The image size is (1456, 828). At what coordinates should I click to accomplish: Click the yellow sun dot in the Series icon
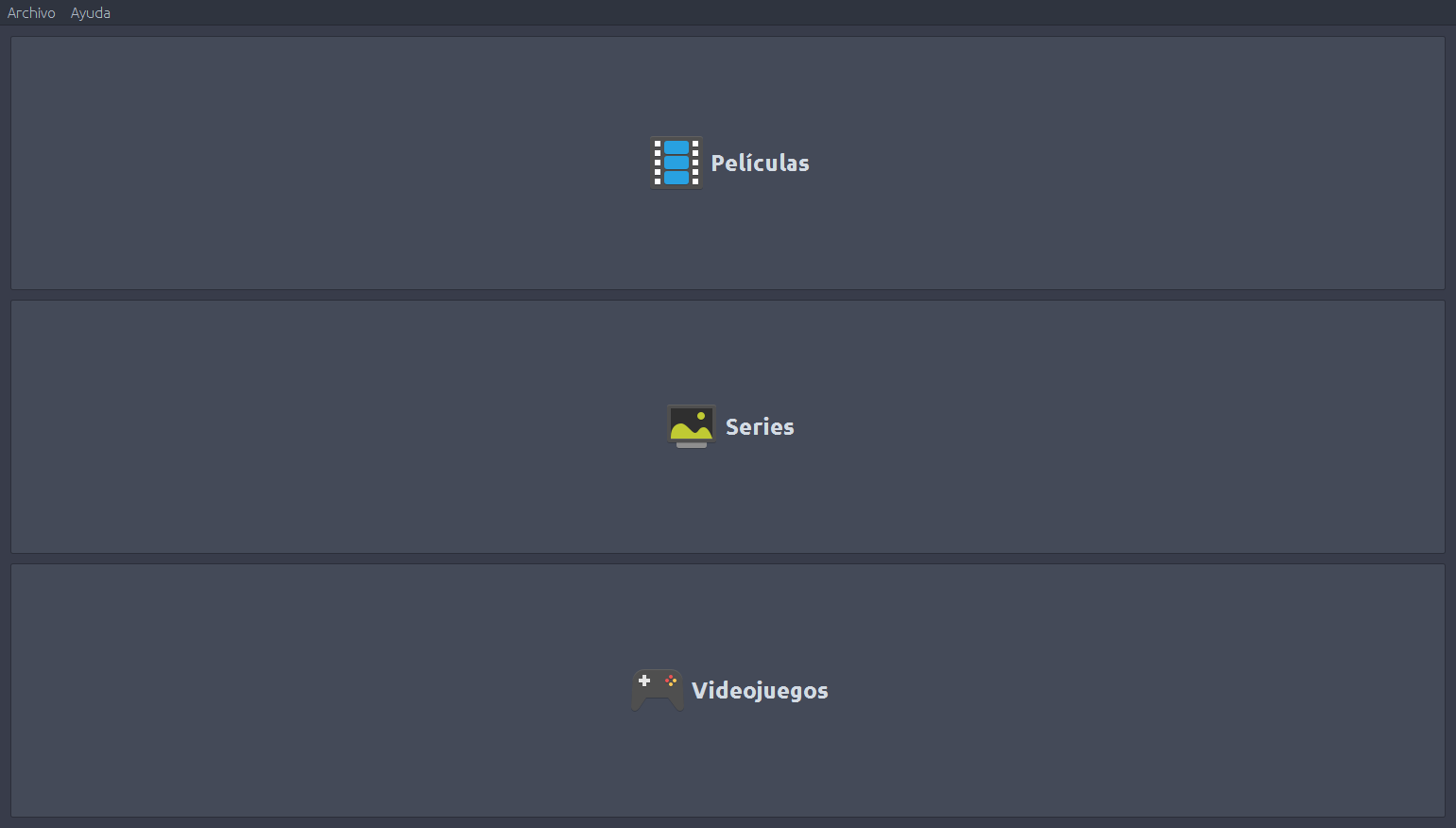701,416
